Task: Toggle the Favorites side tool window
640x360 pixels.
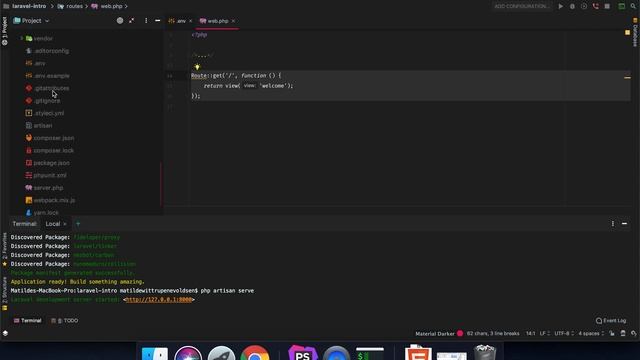Action: tap(4, 249)
